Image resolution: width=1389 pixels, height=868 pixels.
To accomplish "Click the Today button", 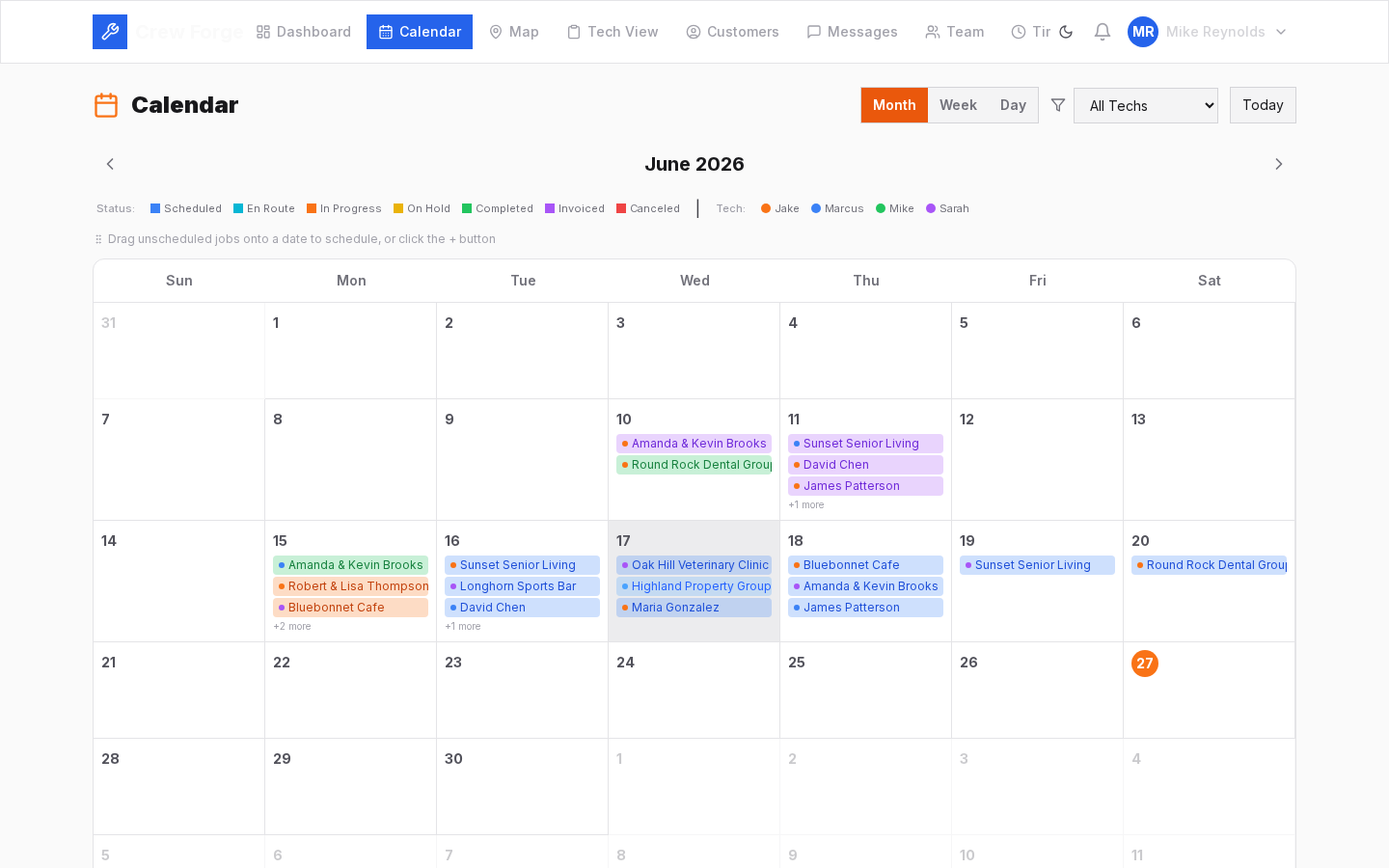I will (x=1263, y=105).
